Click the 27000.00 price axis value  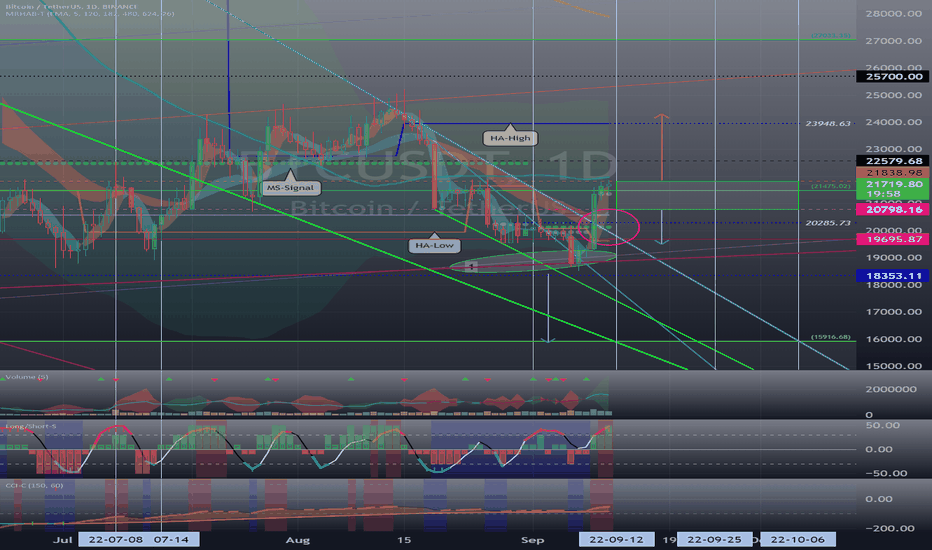893,41
